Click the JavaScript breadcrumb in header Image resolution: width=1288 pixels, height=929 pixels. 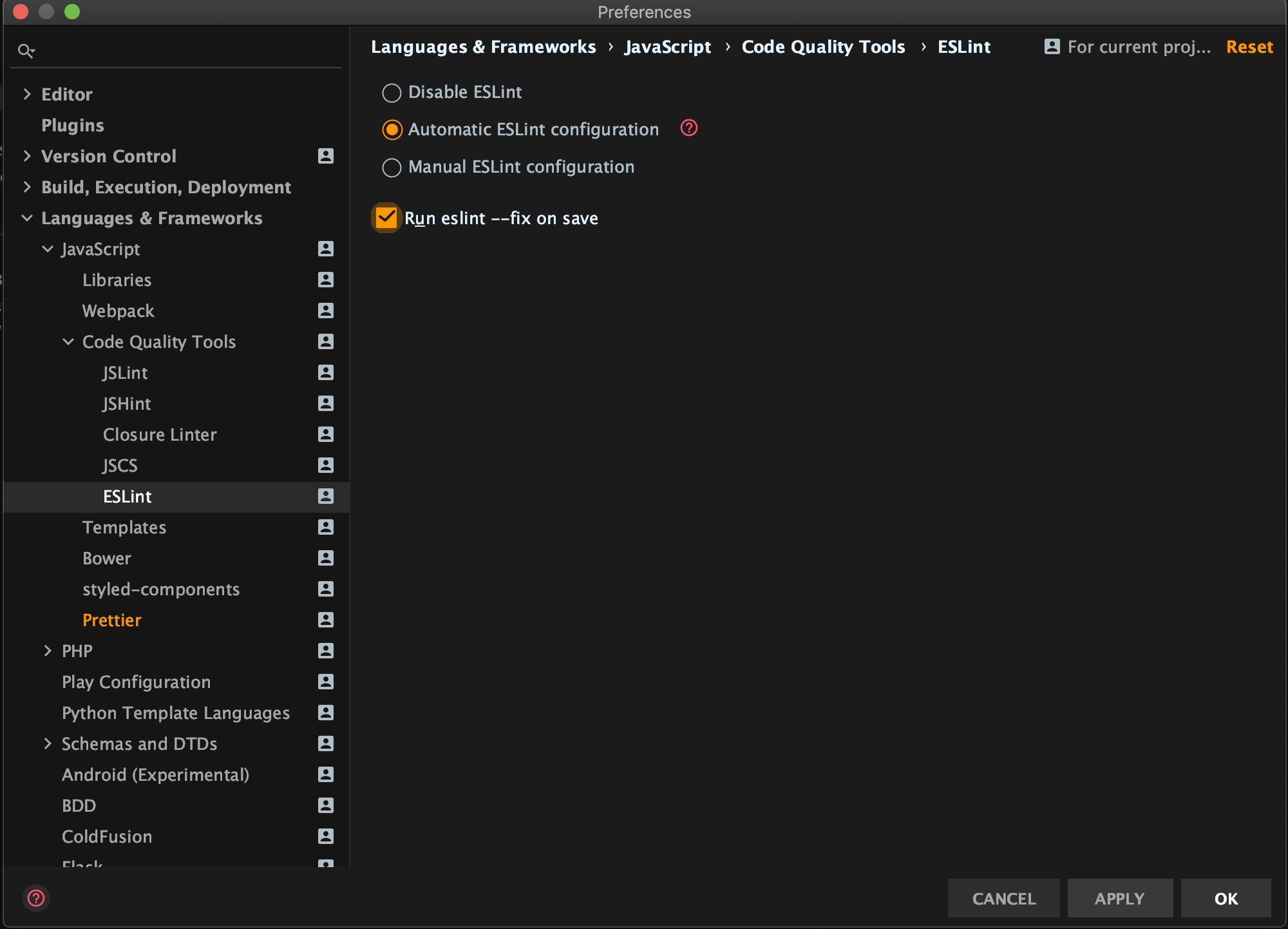[667, 46]
